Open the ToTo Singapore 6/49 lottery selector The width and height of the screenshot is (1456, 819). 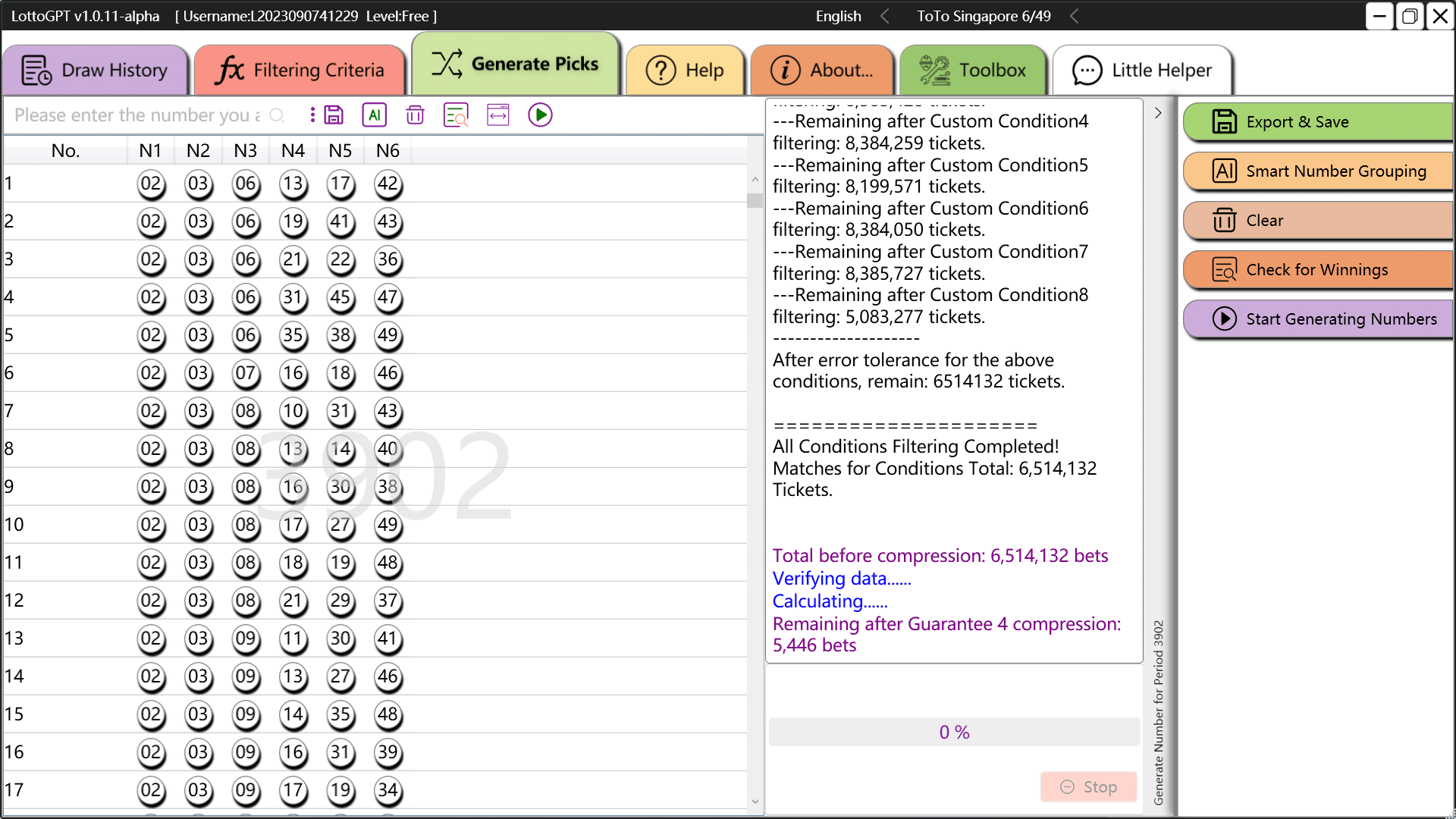click(1074, 16)
